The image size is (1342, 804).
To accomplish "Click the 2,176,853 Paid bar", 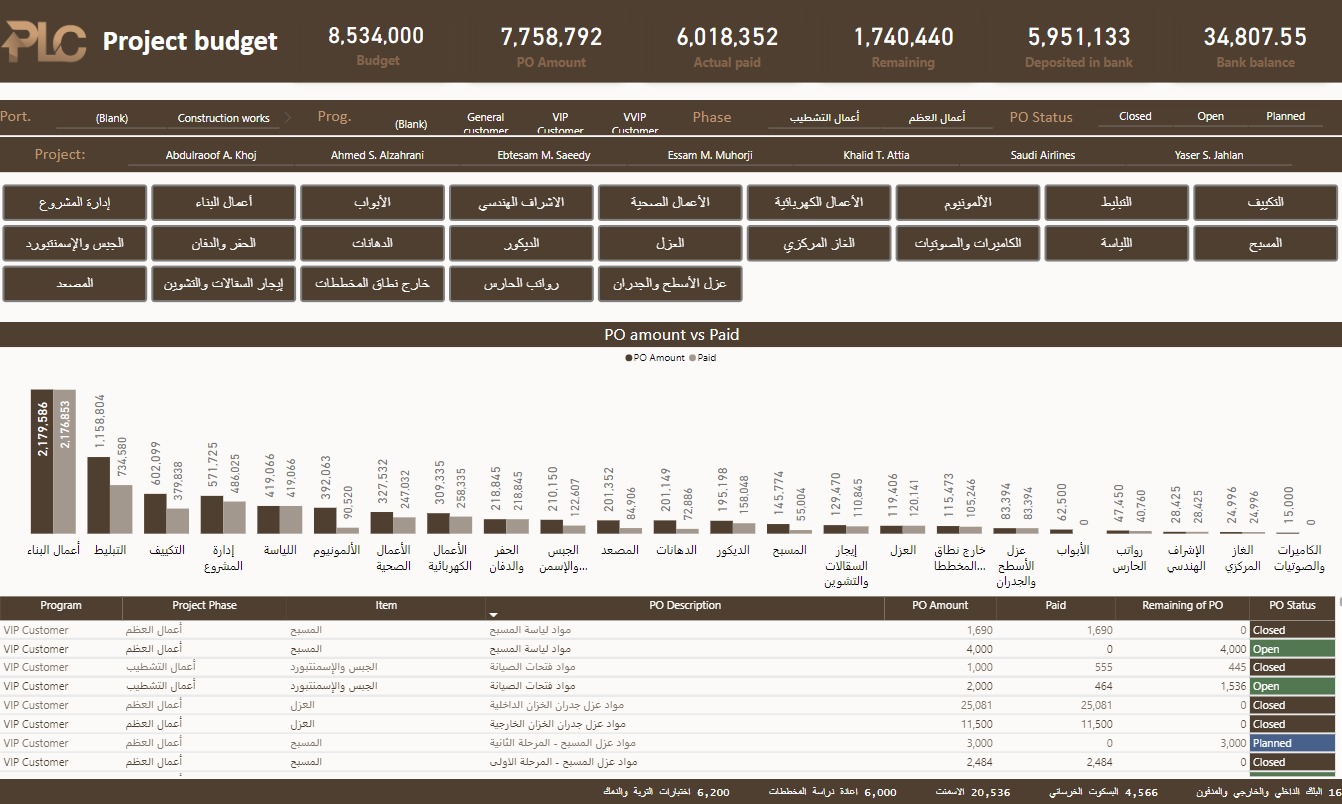I will coord(65,461).
